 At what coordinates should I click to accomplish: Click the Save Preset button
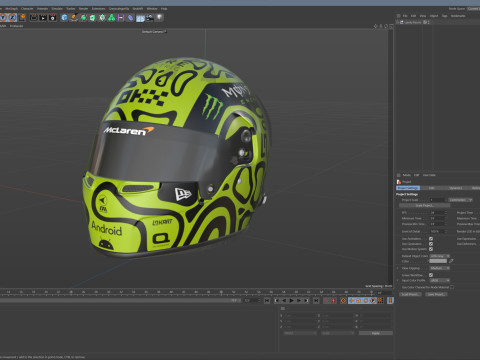click(x=436, y=294)
